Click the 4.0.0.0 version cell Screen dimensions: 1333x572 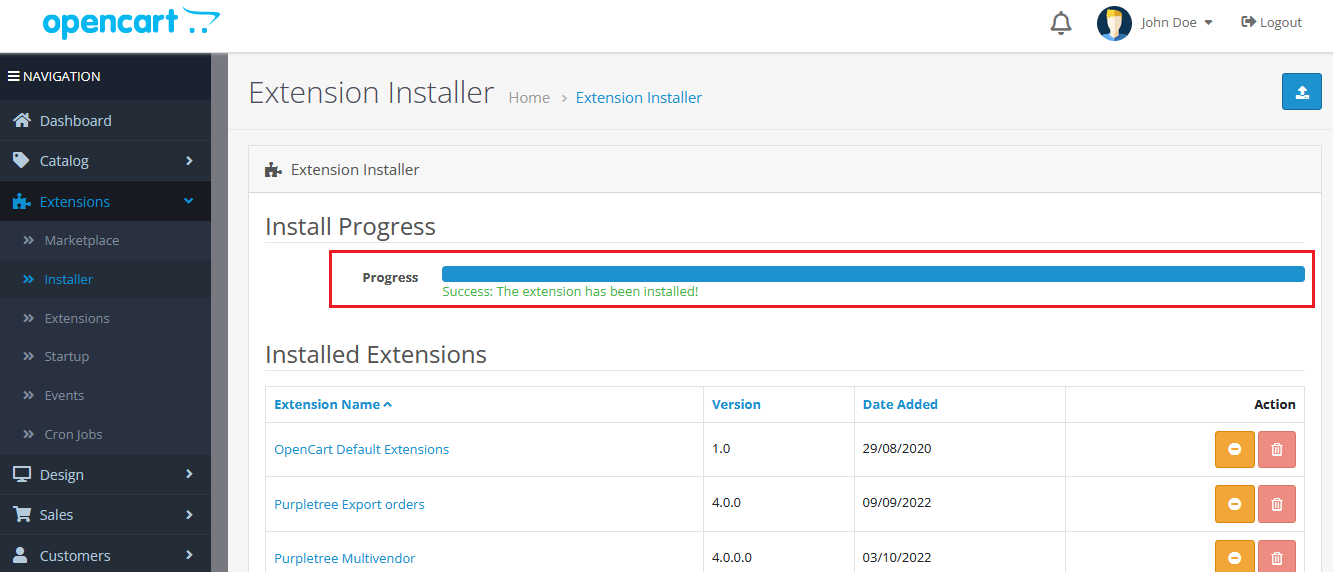[778, 552]
